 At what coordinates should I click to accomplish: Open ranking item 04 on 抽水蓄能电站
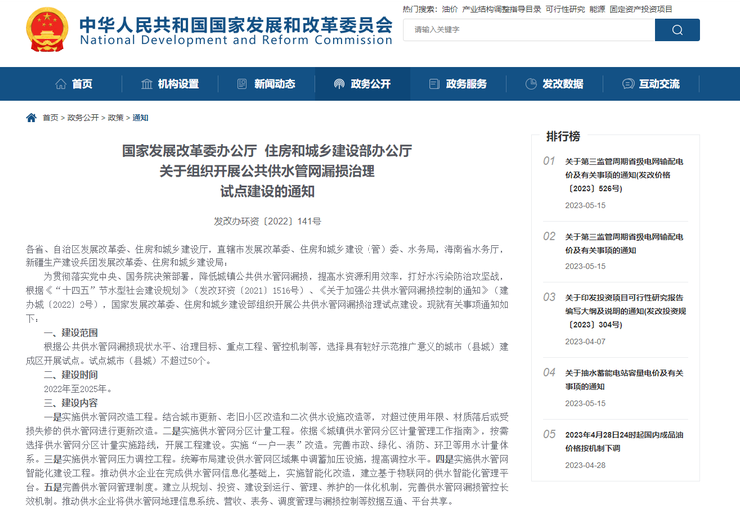tap(624, 380)
